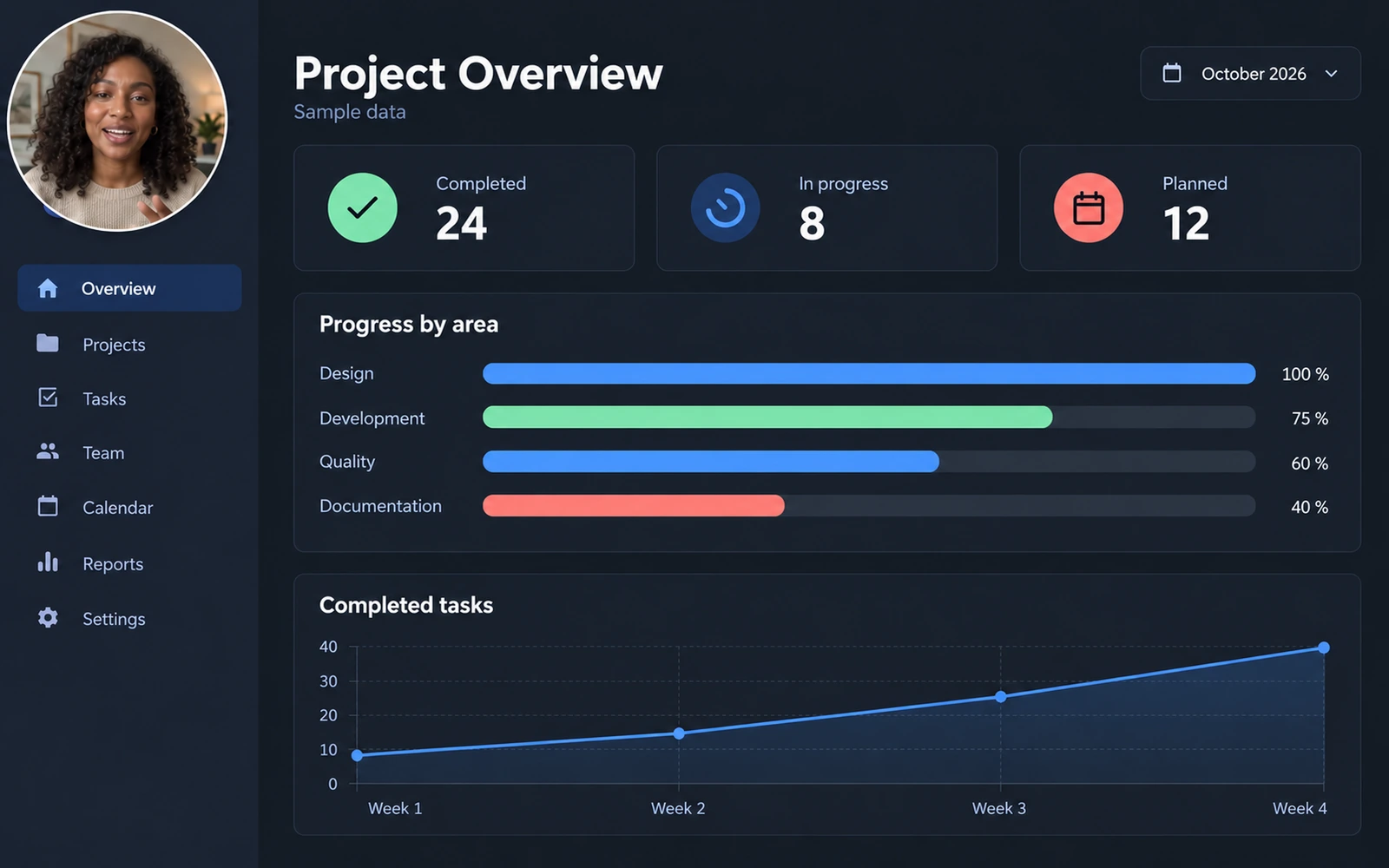1389x868 pixels.
Task: Click the In progress count 8
Action: 812,223
